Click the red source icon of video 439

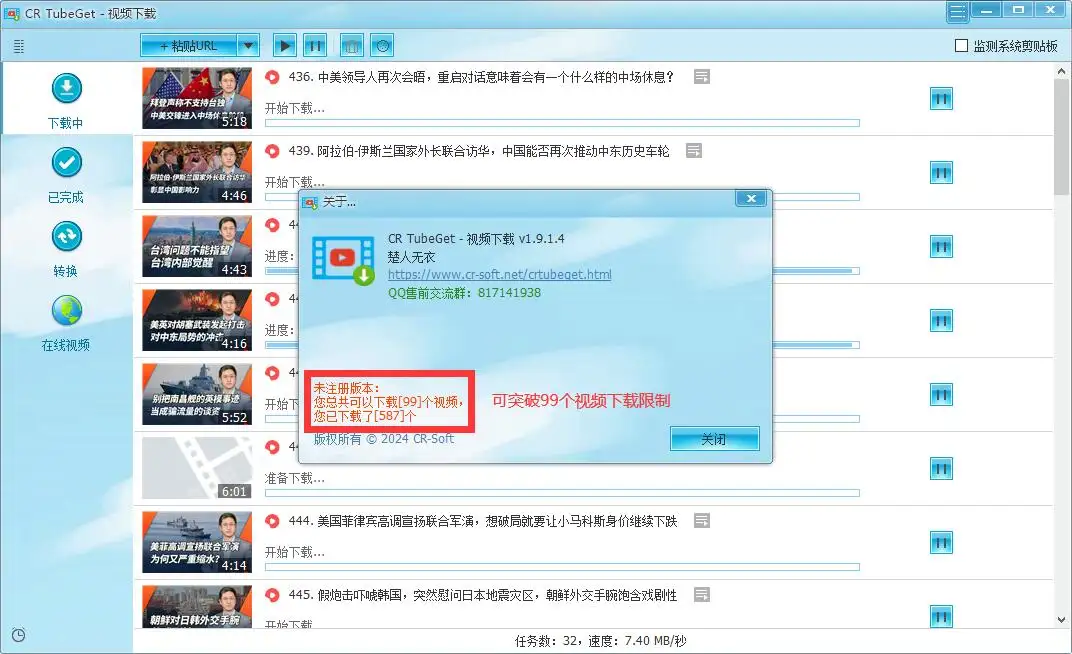point(272,150)
